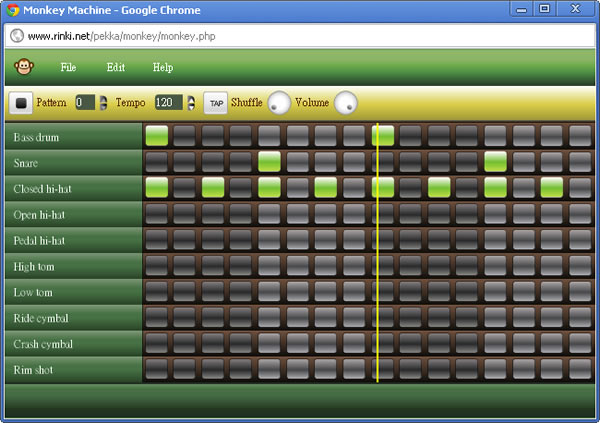This screenshot has height=423, width=600.
Task: Enable the last Rim shot step
Action: [580, 369]
